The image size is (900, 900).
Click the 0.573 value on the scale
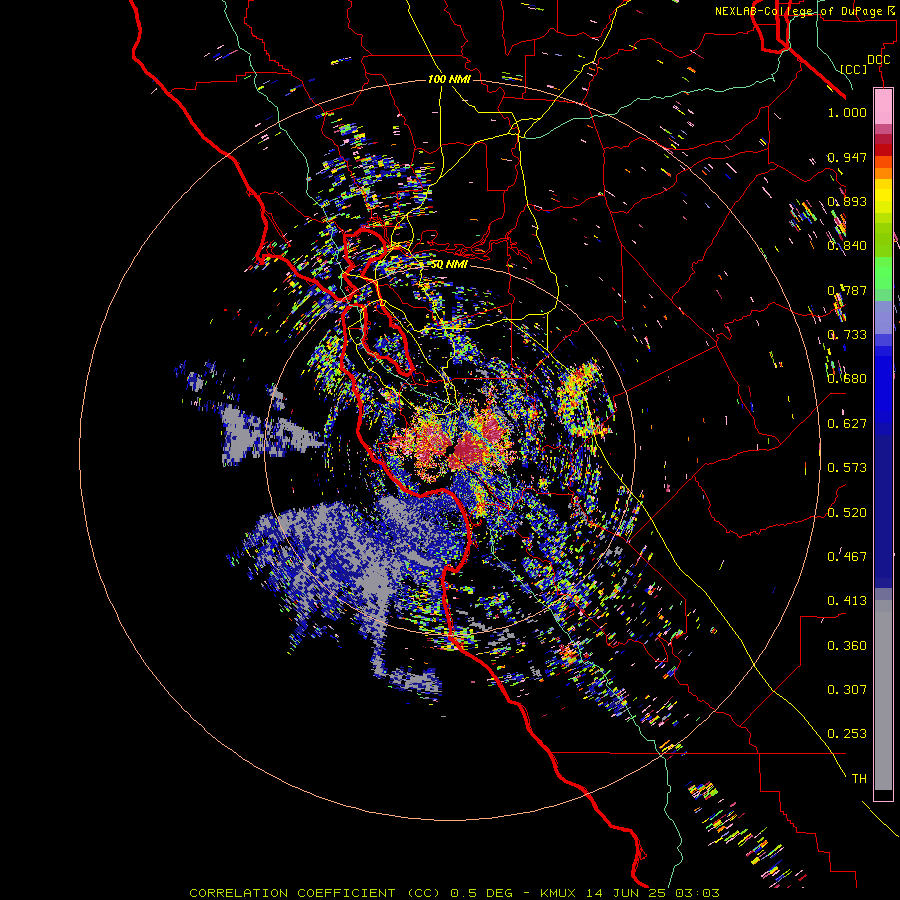click(x=847, y=468)
